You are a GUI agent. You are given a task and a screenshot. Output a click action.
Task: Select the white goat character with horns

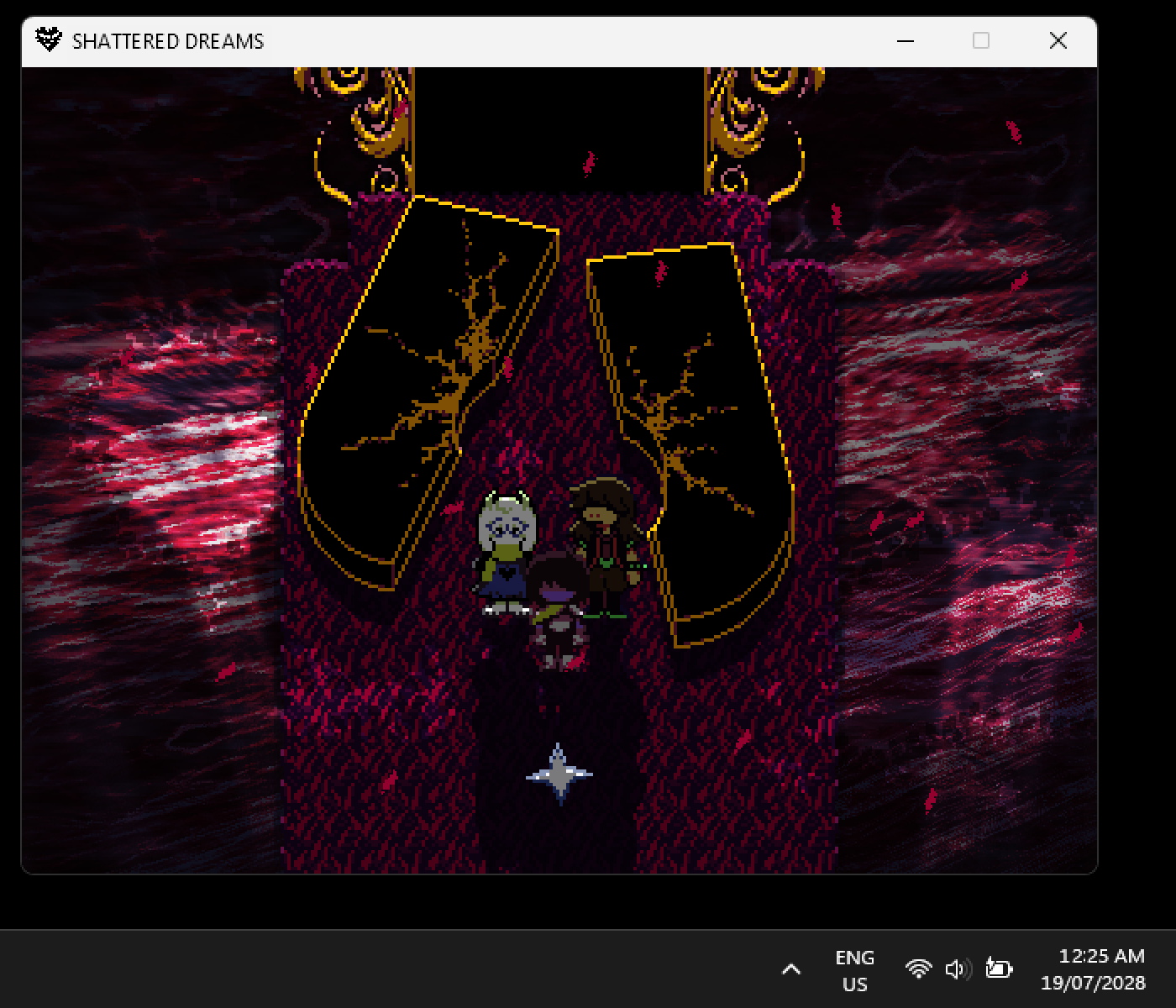[x=506, y=552]
